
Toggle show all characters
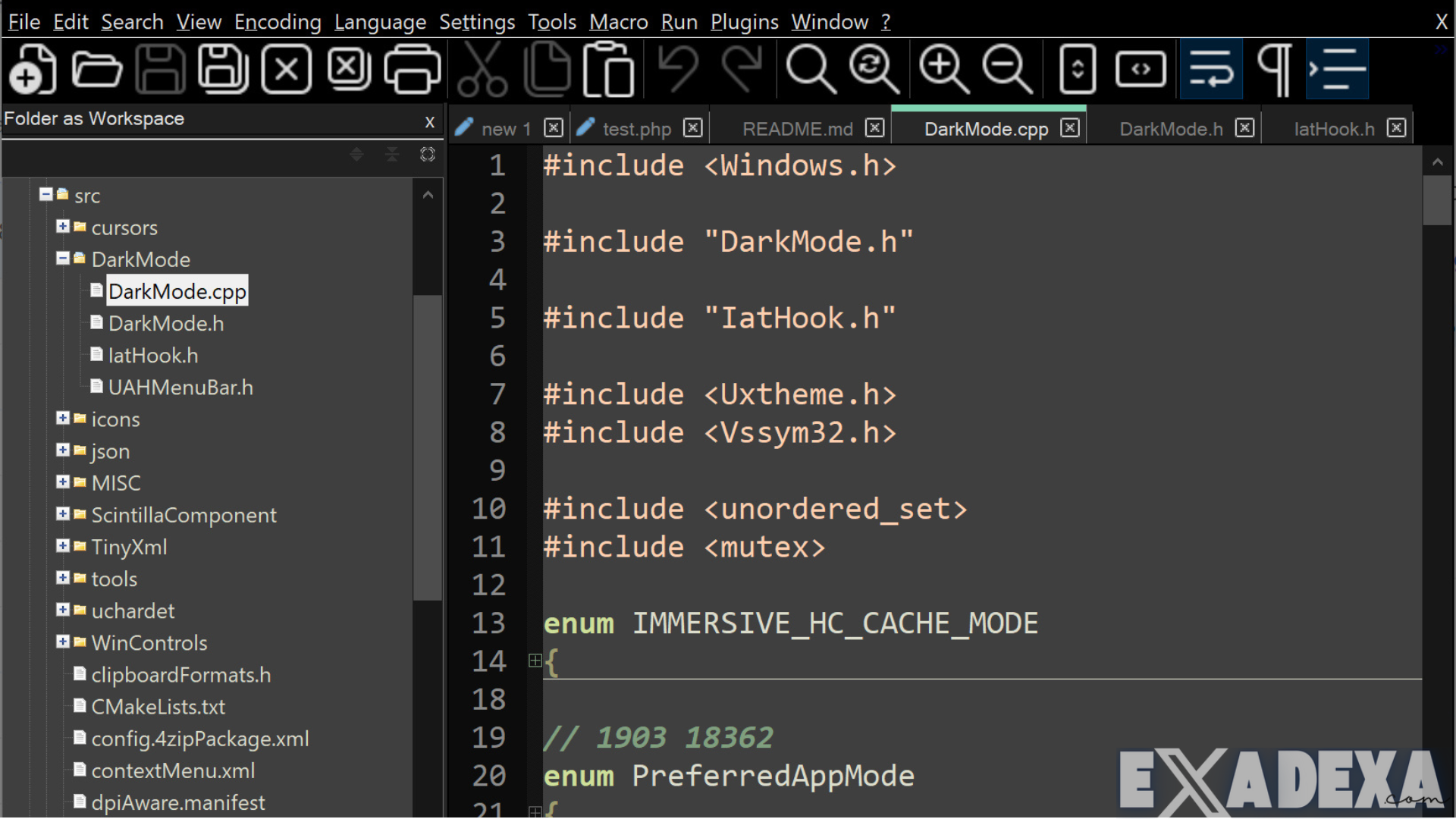(1274, 69)
